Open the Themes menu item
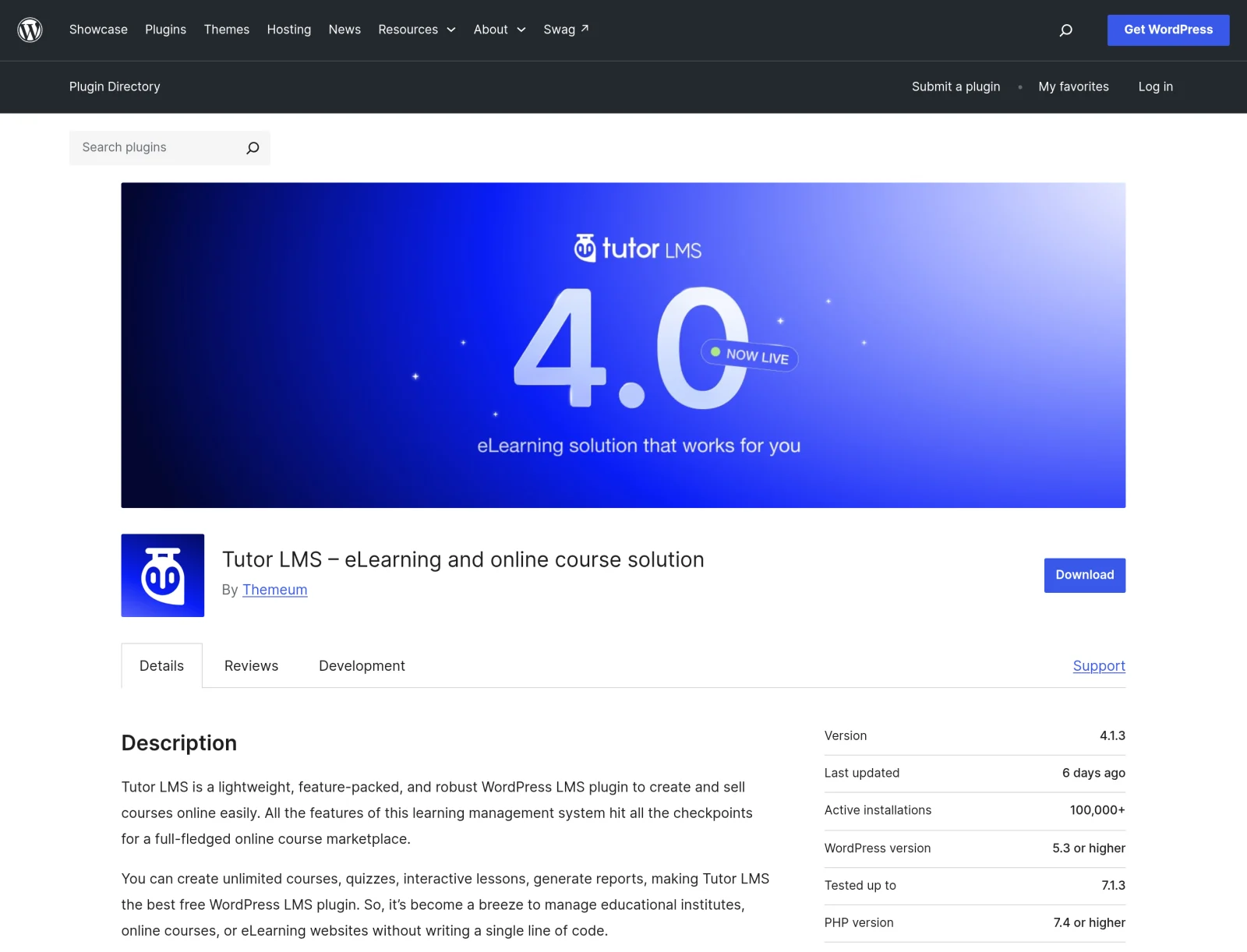1247x952 pixels. (227, 30)
